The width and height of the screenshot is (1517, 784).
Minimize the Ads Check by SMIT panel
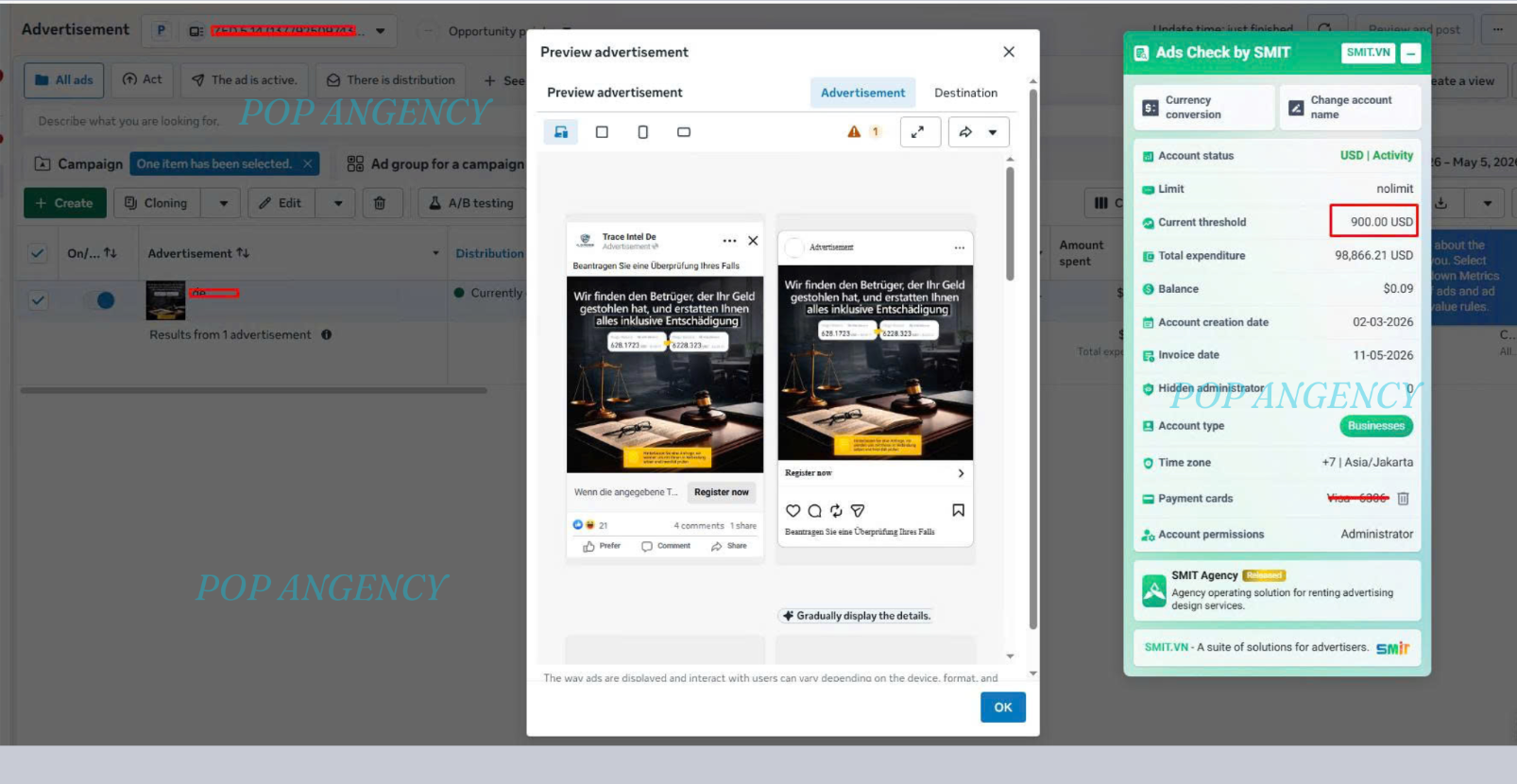(1411, 54)
